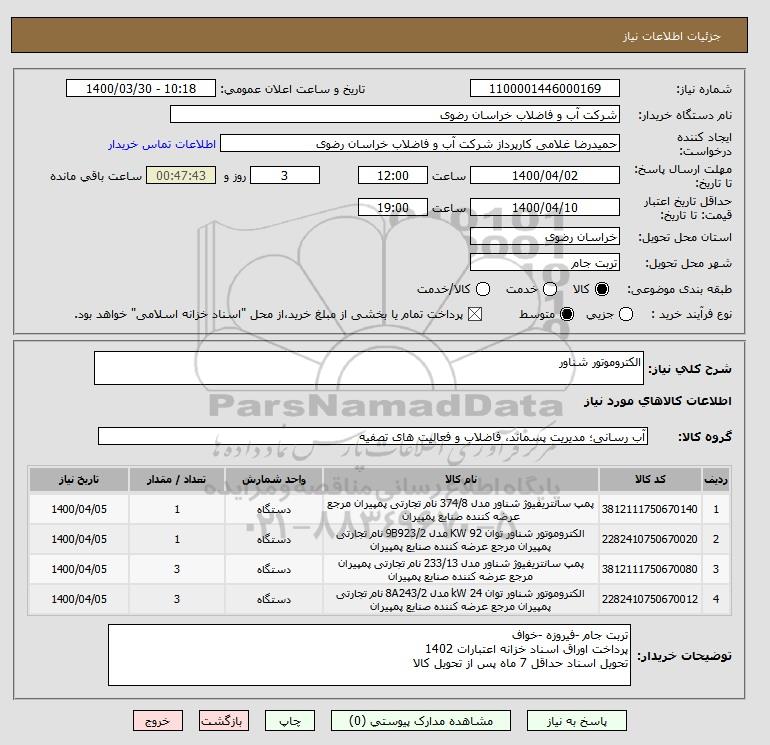Select the کالا/خدمت radio button
Viewport: 770px width, 745px height.
pyautogui.click(x=483, y=289)
